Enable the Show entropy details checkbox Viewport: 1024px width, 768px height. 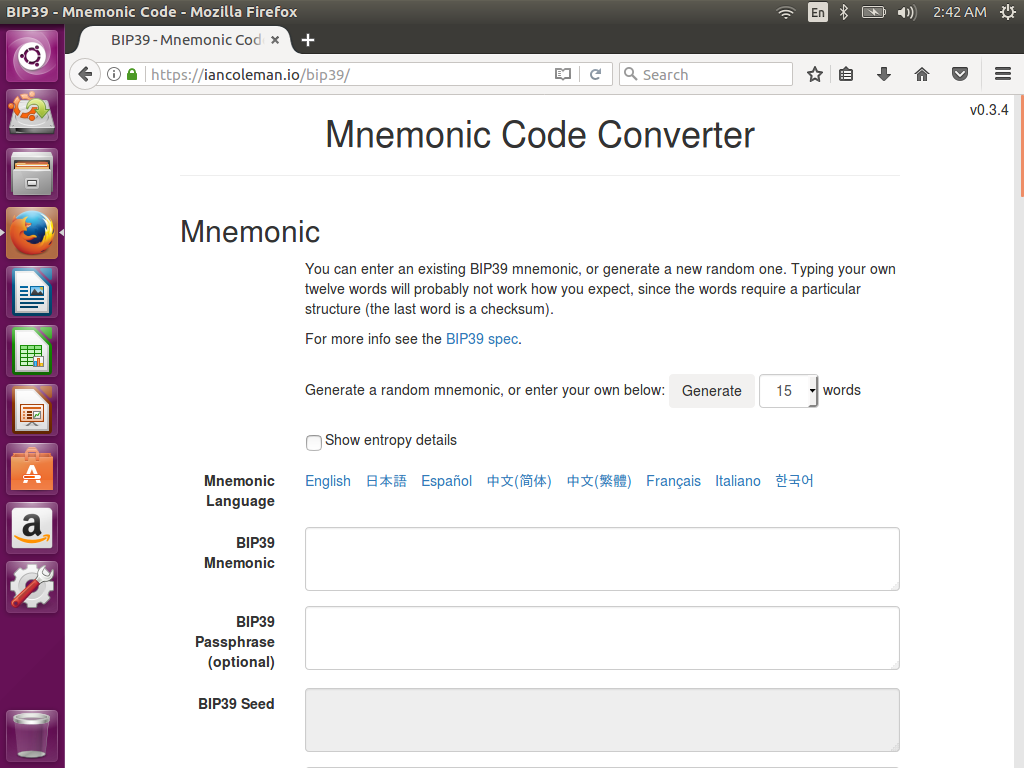(313, 441)
